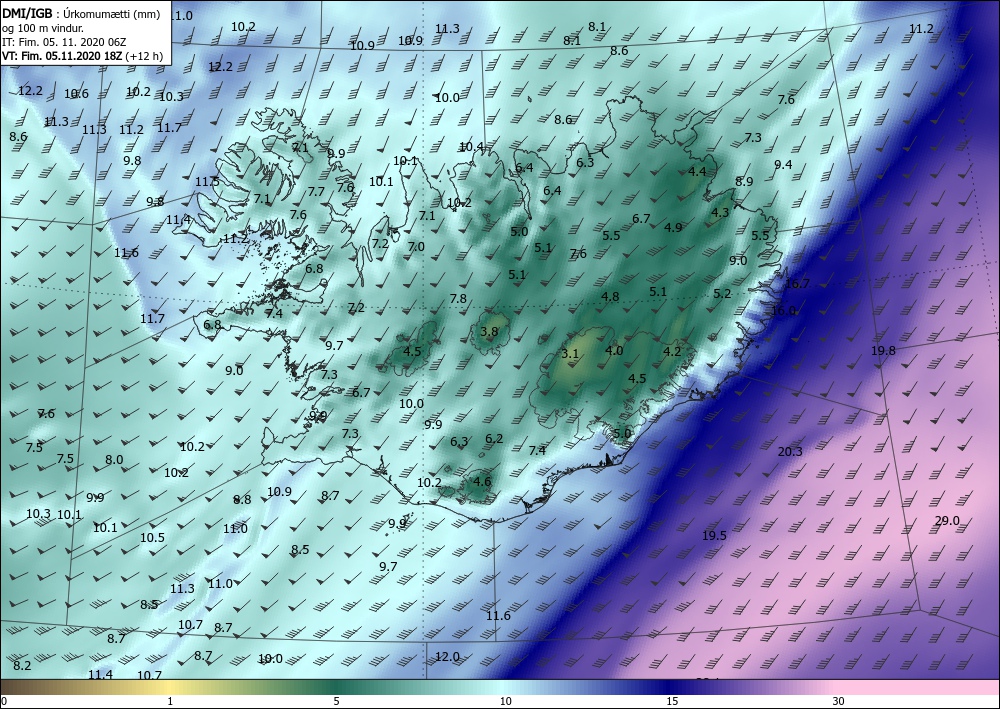Click the '(+12 h)' forecast offset label
1000x709 pixels.
pyautogui.click(x=144, y=56)
